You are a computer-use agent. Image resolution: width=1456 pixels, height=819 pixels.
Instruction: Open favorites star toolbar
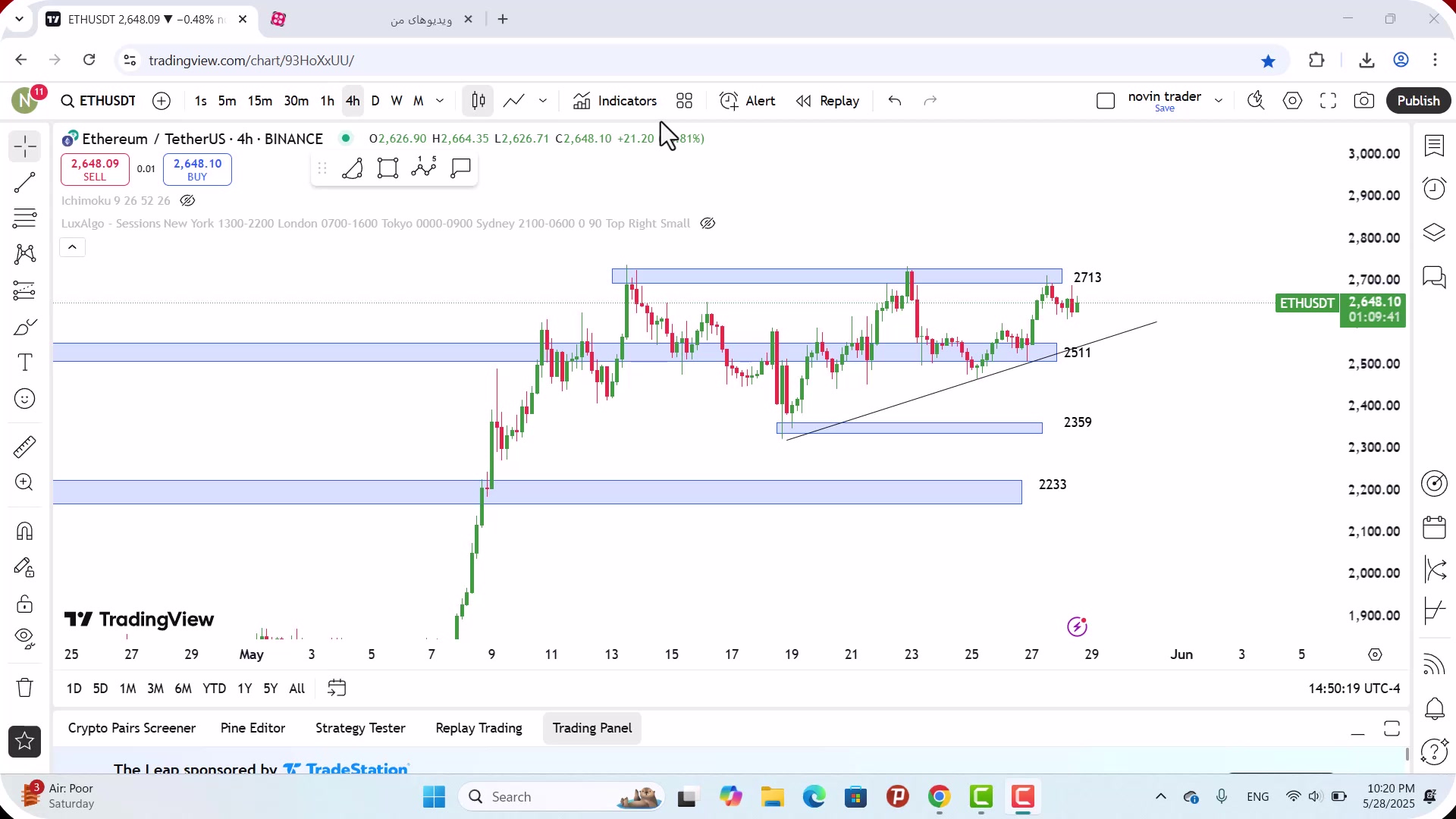click(25, 742)
